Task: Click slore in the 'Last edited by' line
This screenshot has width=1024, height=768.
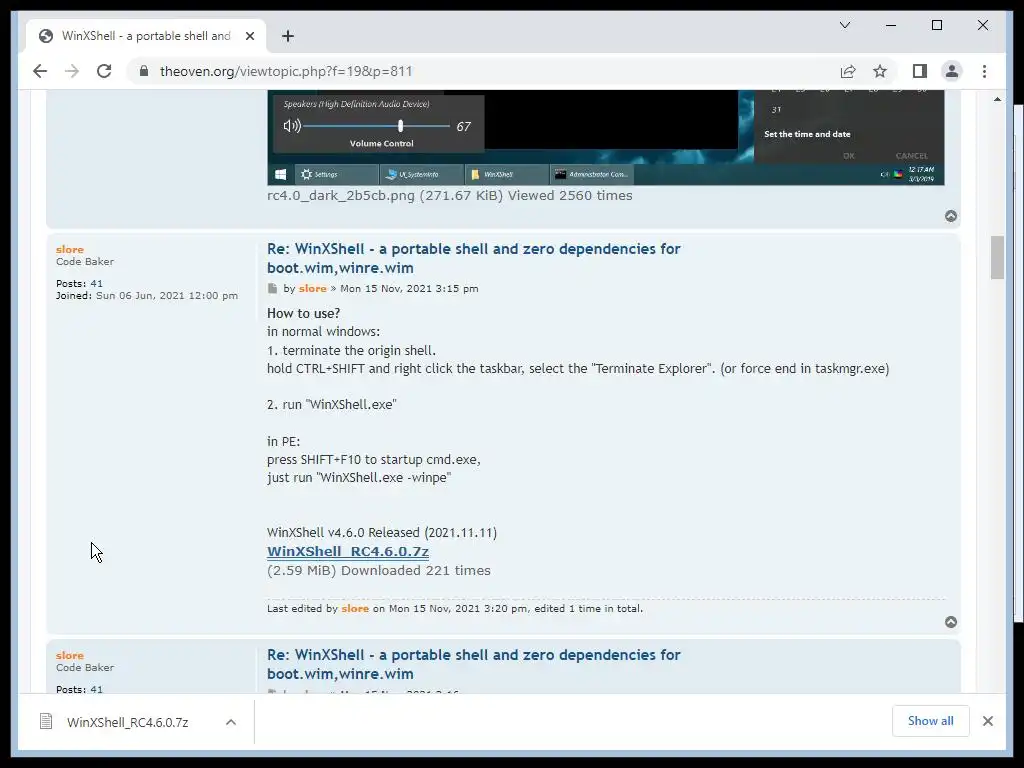Action: pos(355,609)
